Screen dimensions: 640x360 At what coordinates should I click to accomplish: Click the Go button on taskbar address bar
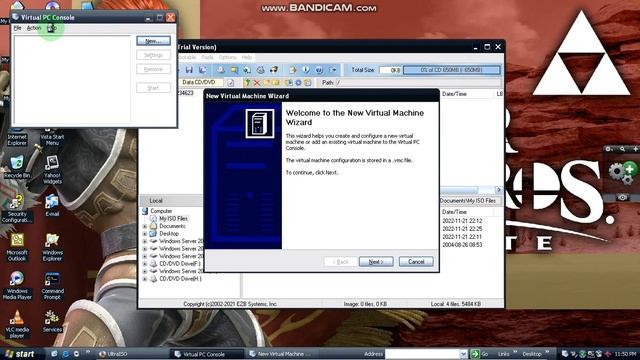tap(480, 354)
